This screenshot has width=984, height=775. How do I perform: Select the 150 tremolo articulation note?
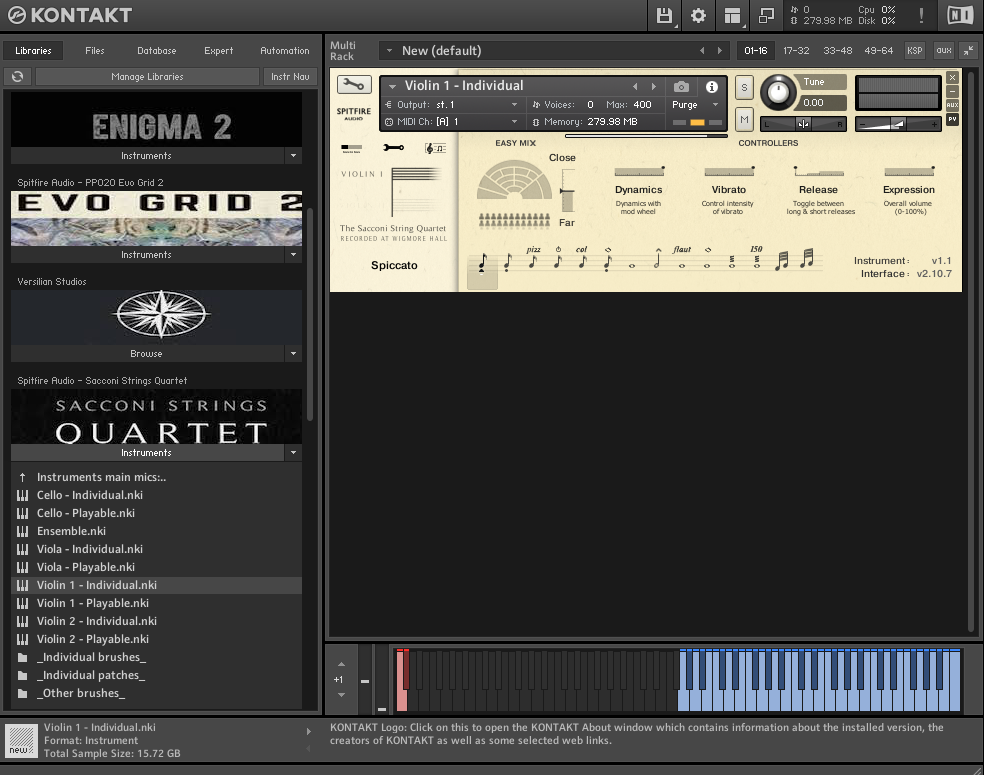[756, 259]
